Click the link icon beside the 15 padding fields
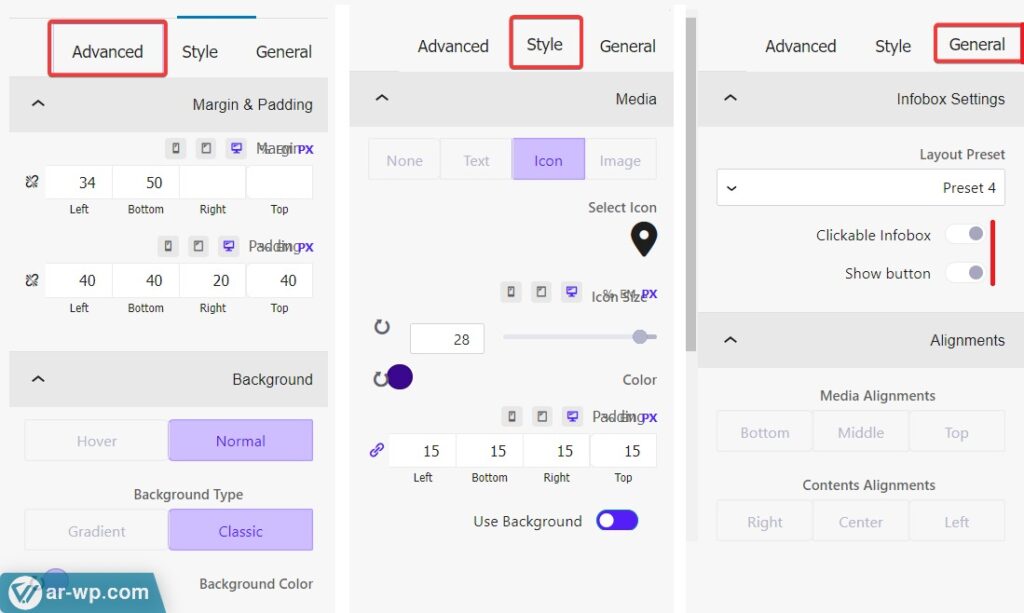The width and height of the screenshot is (1024, 613). [377, 450]
